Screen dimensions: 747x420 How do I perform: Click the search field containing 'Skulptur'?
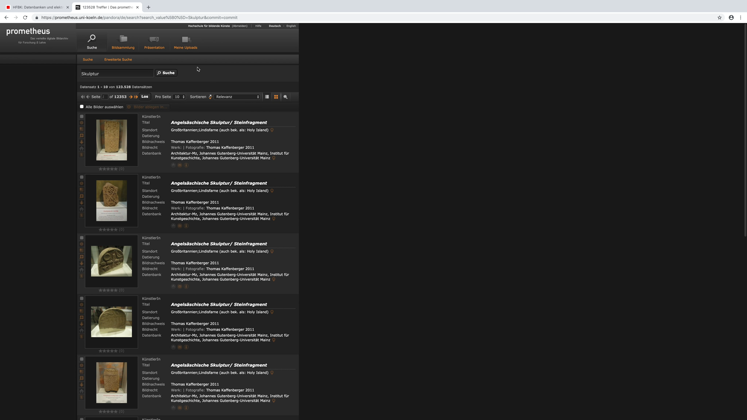pos(115,73)
